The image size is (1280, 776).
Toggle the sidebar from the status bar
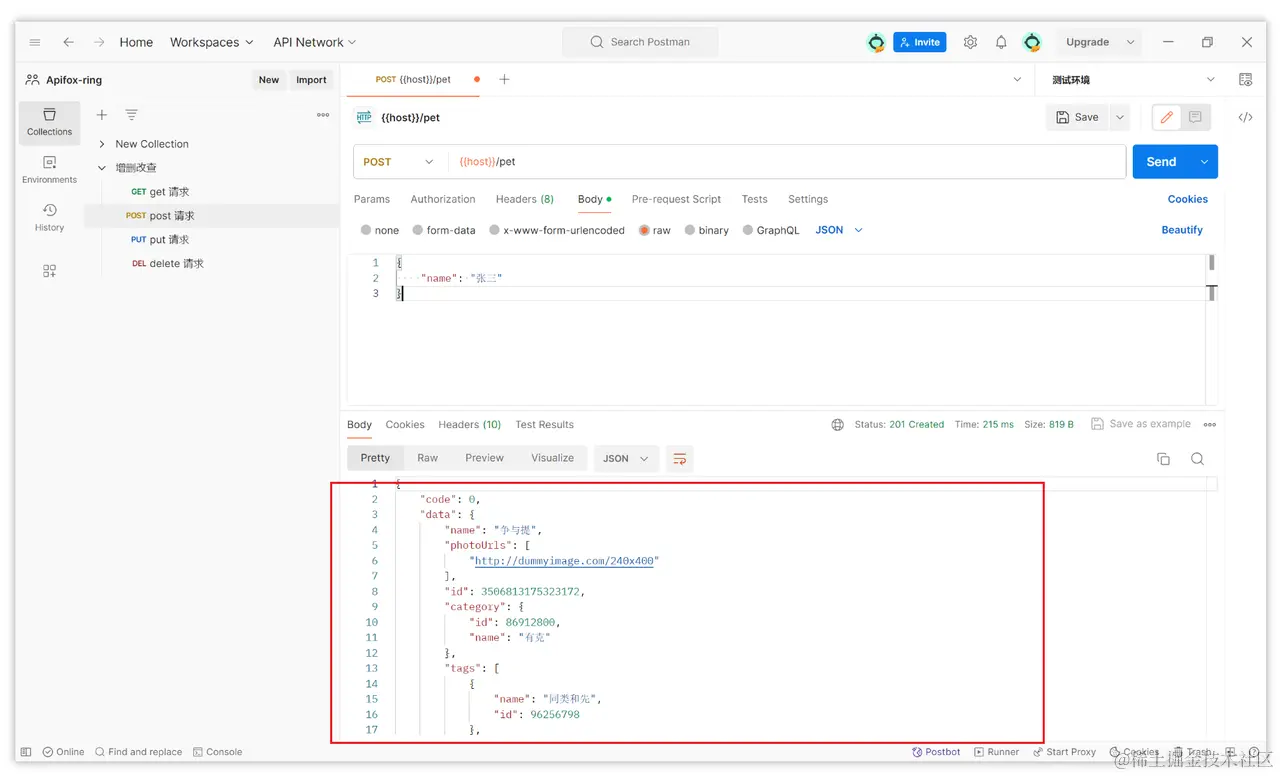[x=26, y=752]
